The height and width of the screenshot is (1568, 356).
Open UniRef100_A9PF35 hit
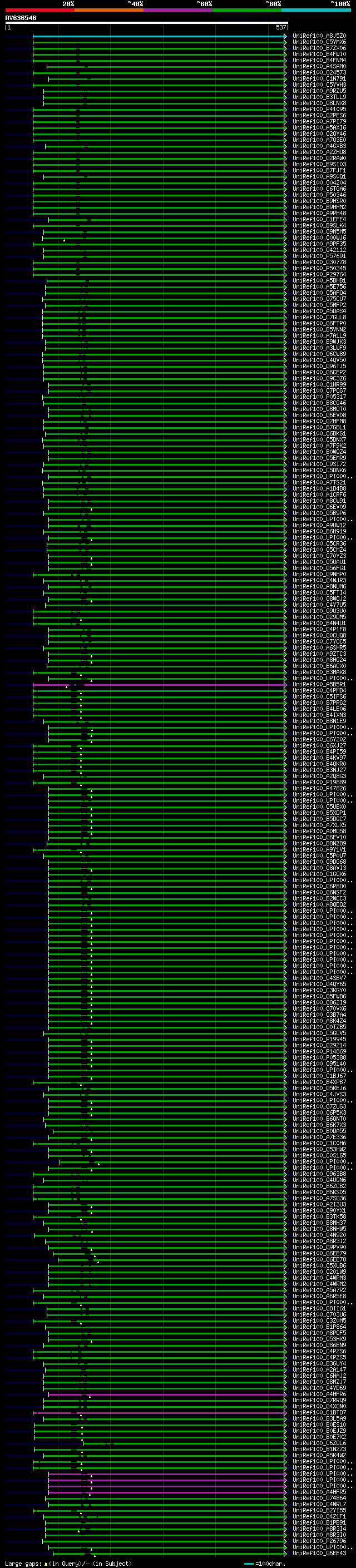pos(319,244)
